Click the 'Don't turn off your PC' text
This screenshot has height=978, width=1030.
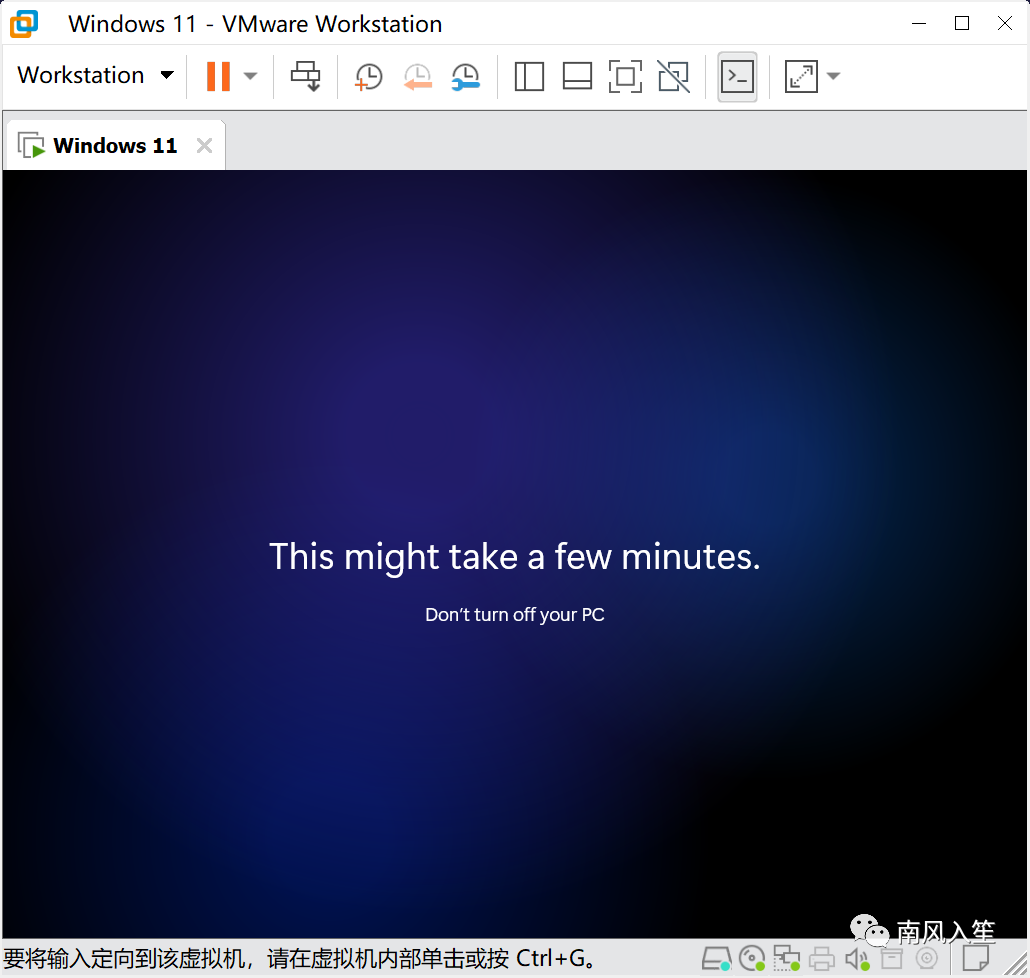coord(514,615)
